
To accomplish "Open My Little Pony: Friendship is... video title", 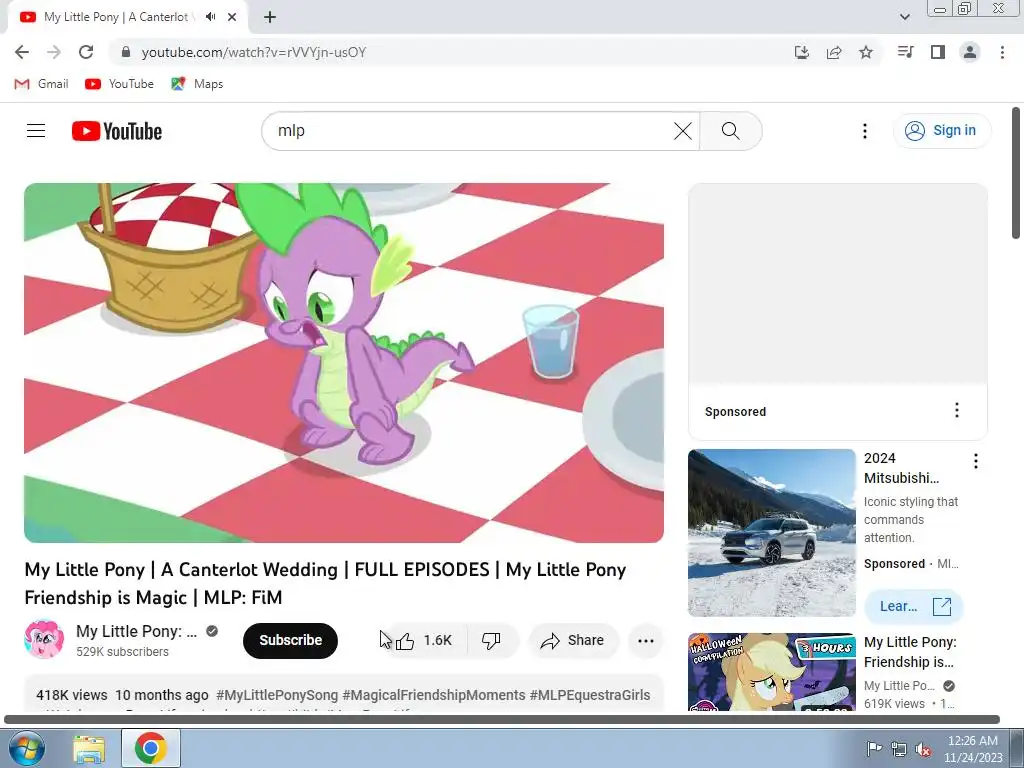I will pos(910,652).
